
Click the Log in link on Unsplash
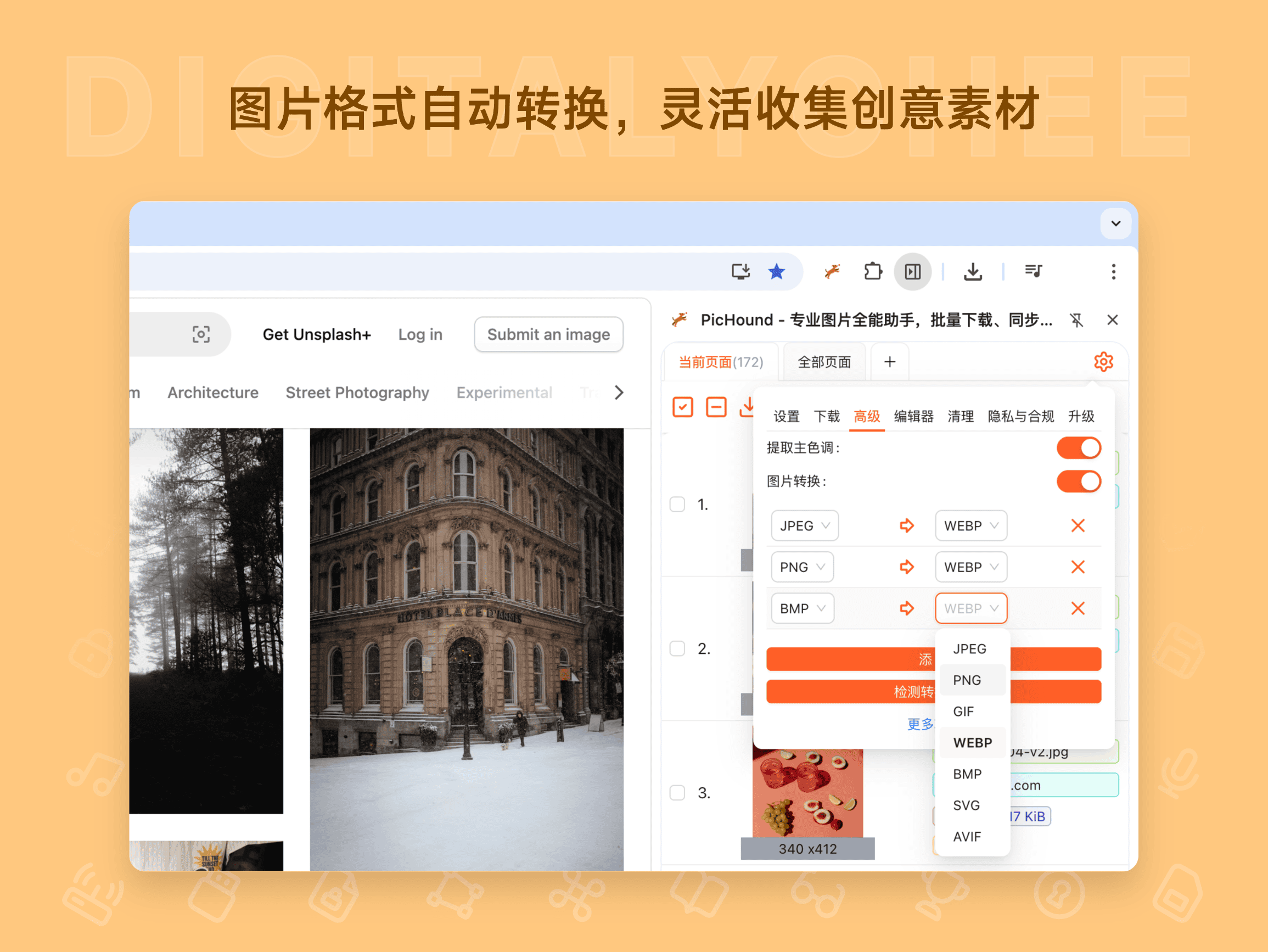click(x=419, y=334)
